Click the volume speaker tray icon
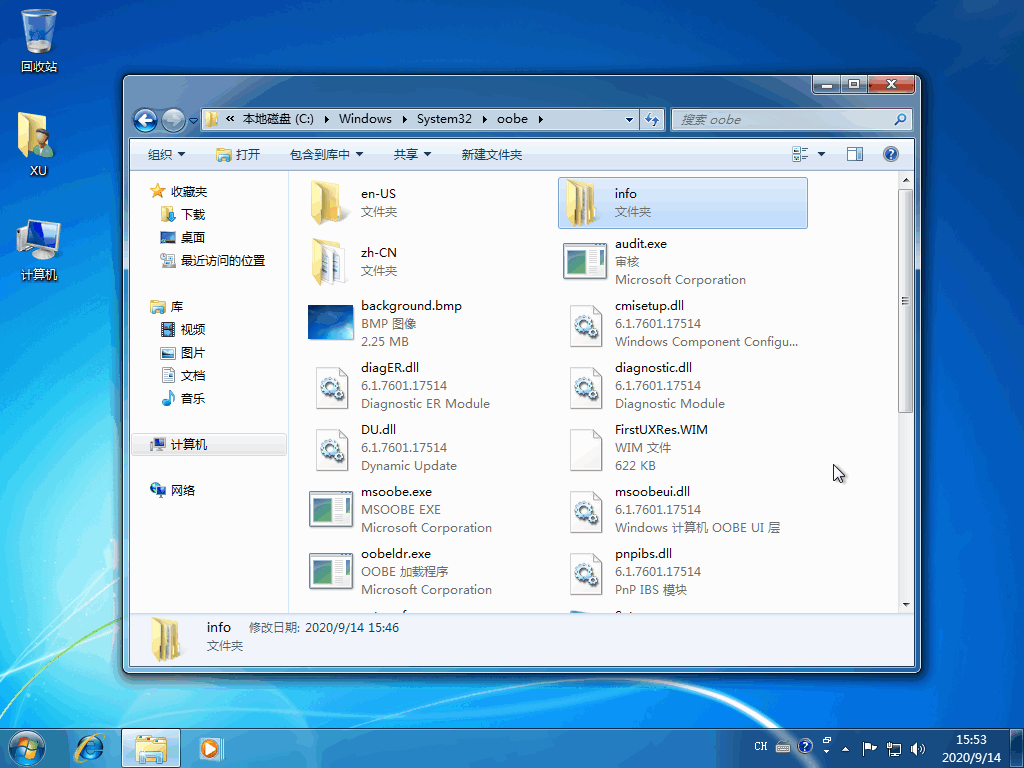The width and height of the screenshot is (1024, 768). pos(918,748)
